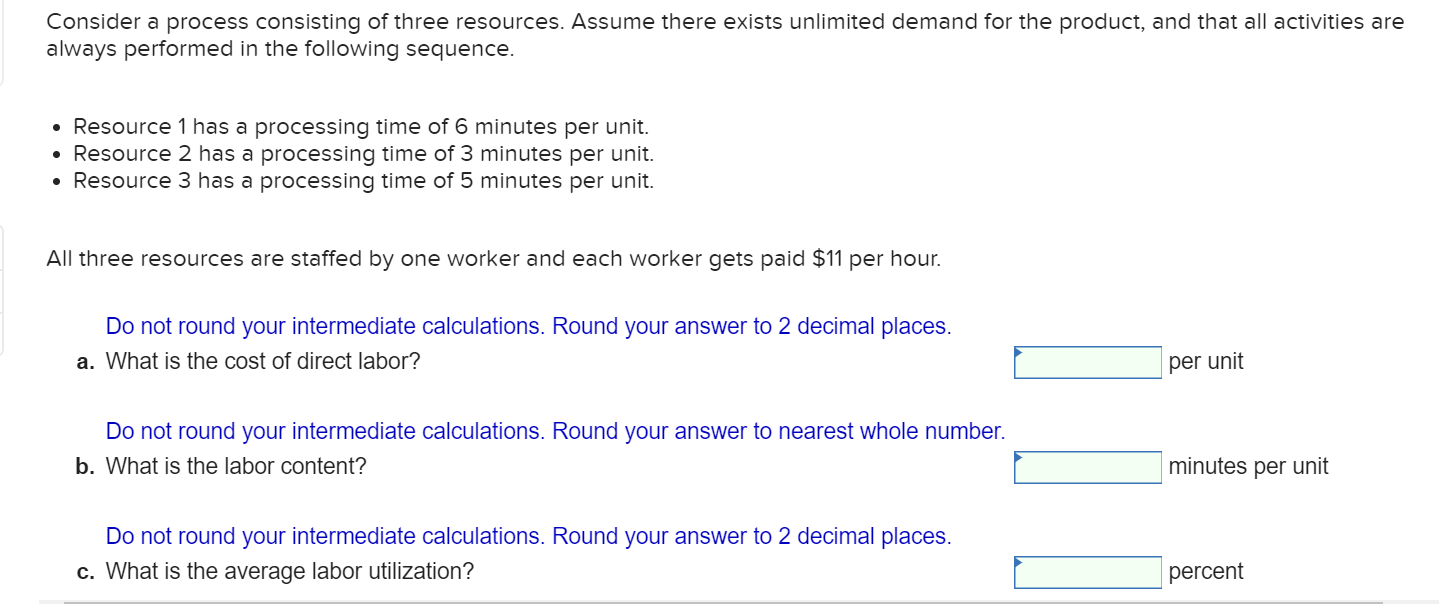The height and width of the screenshot is (604, 1439).
Task: Click the 'per unit' label
Action: point(1204,362)
